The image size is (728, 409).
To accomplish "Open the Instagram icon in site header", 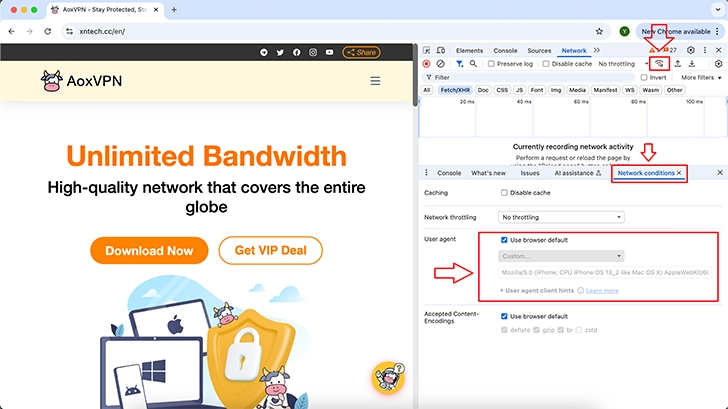I will [x=313, y=52].
